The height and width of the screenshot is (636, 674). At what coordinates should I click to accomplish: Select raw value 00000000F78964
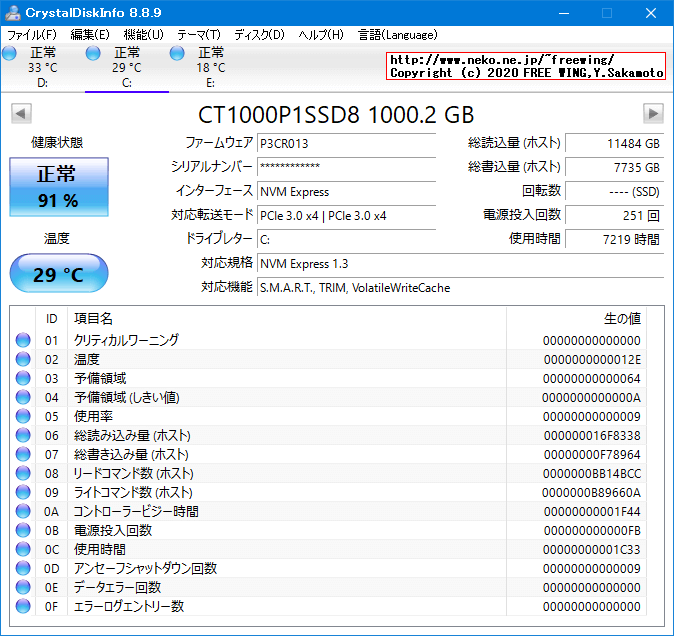tap(592, 455)
